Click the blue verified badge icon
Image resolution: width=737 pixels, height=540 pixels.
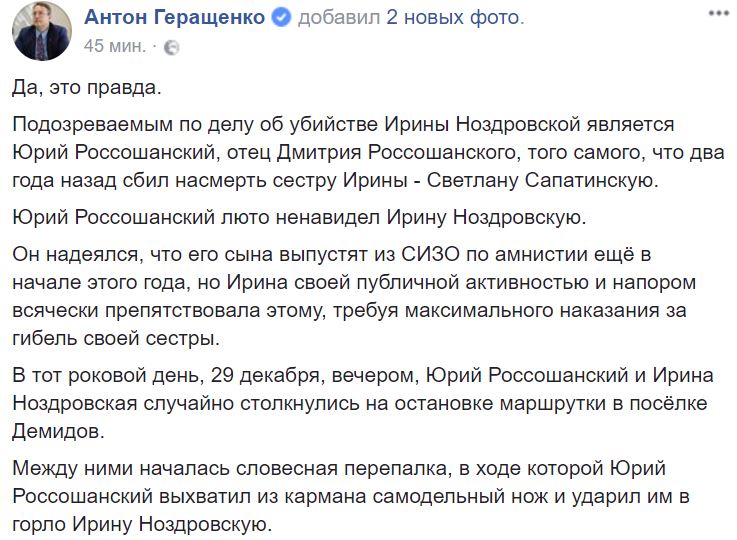point(282,19)
